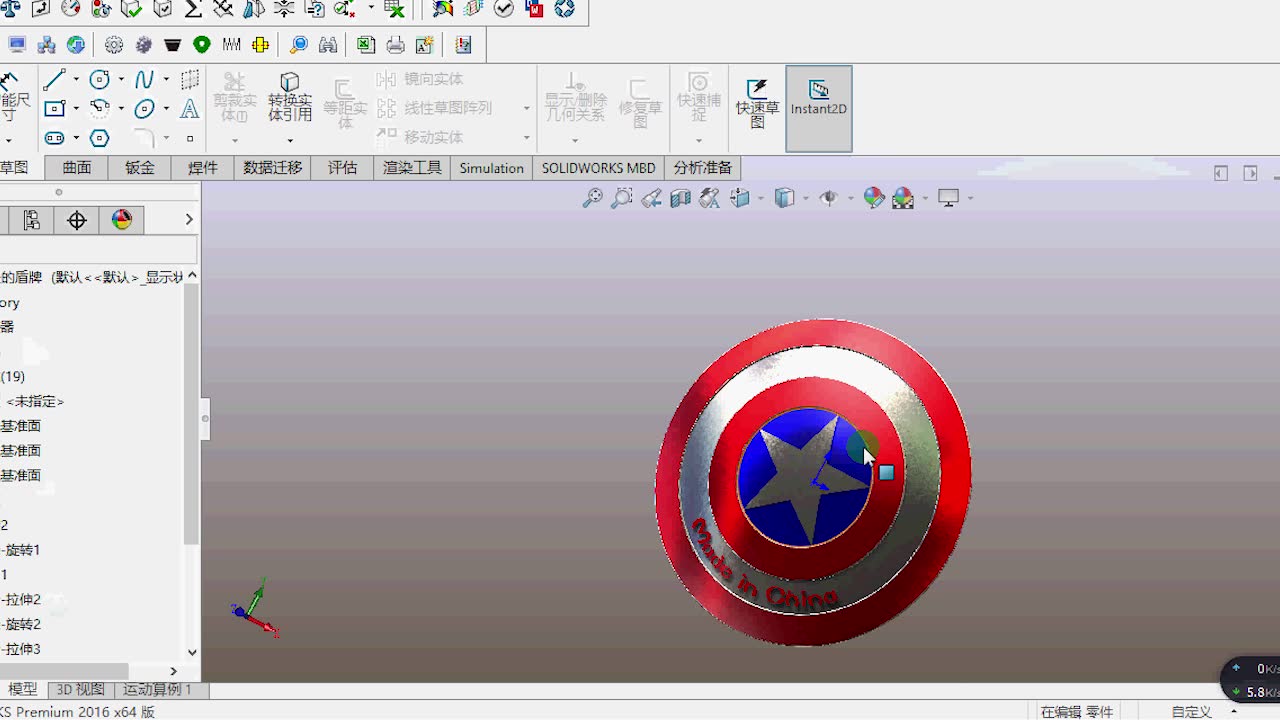Image resolution: width=1280 pixels, height=720 pixels.
Task: Switch to the 钣金 (Sheet Metal) tab
Action: [x=140, y=168]
